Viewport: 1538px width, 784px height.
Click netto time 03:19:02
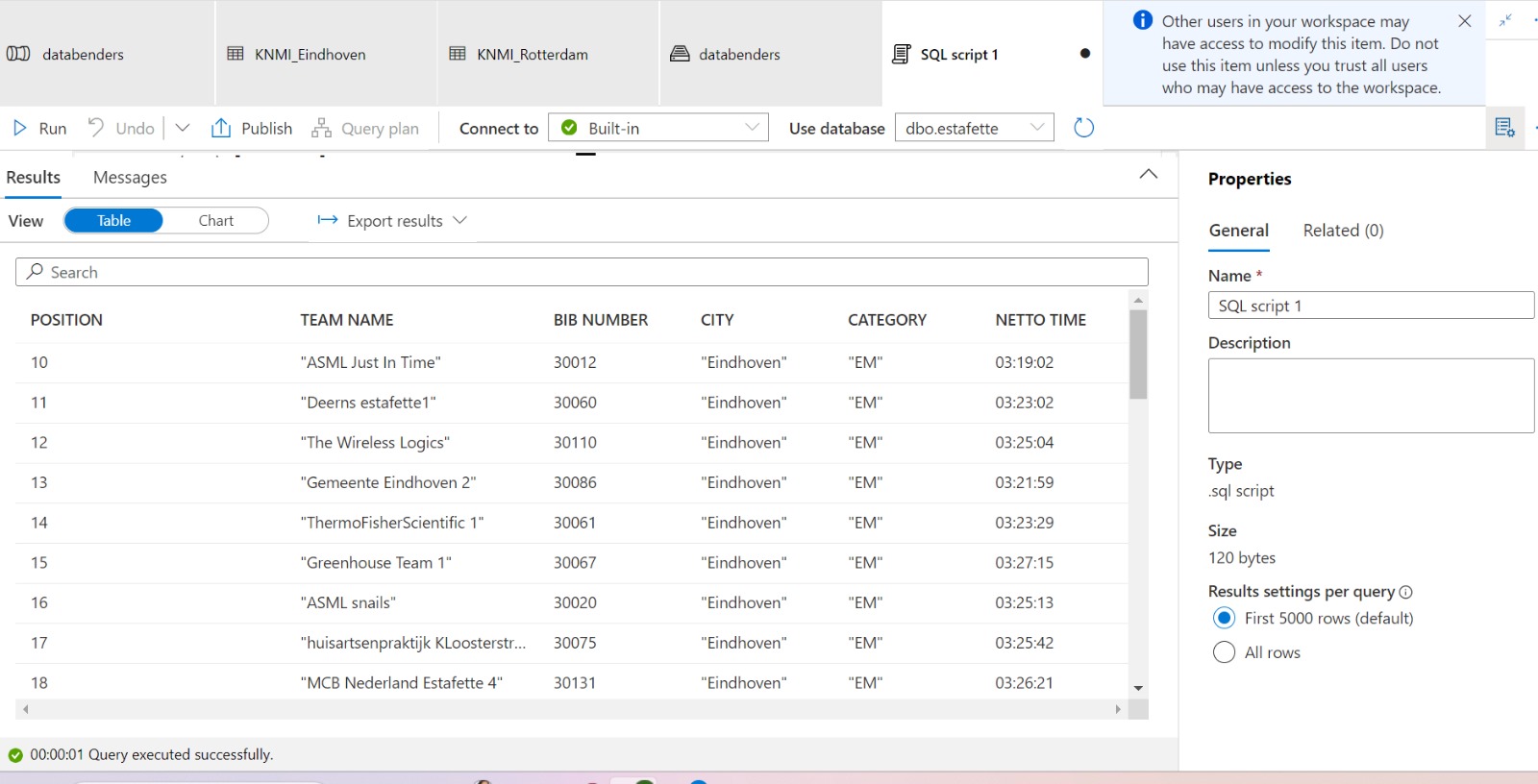click(x=1025, y=362)
